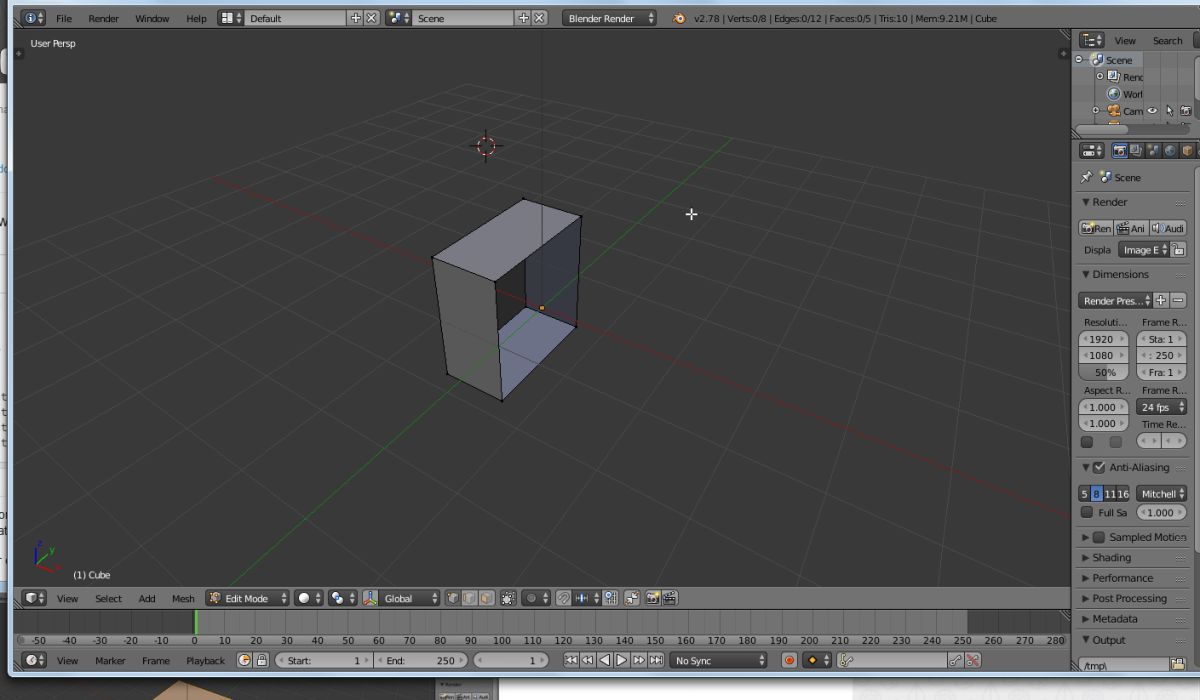
Task: Click face select mode icon
Action: pos(486,598)
